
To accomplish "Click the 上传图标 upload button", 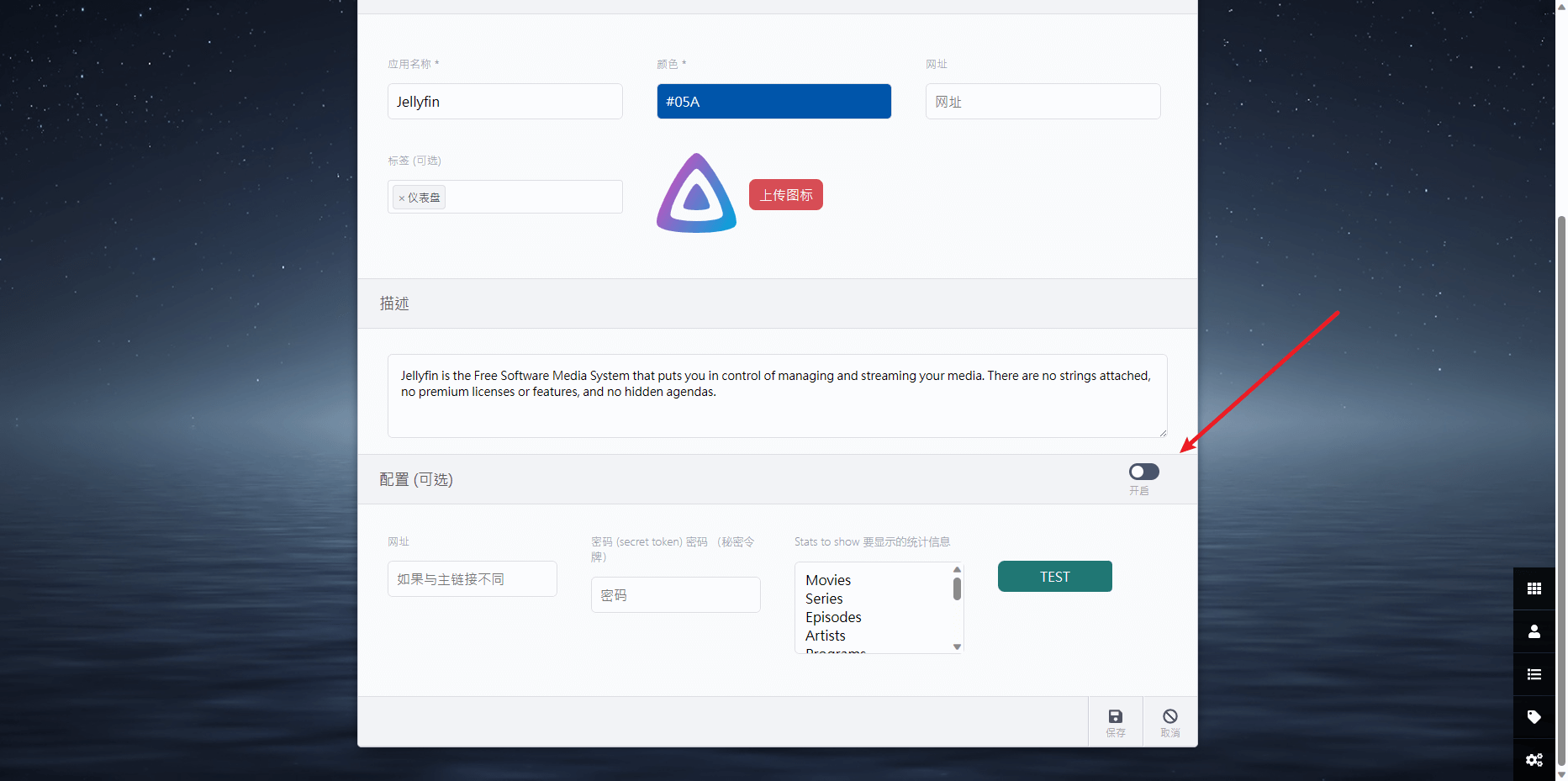I will pos(785,194).
